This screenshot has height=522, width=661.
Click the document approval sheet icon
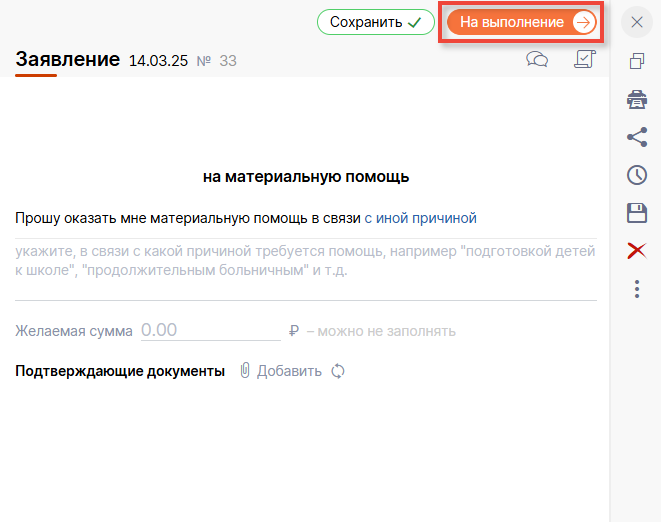(585, 60)
